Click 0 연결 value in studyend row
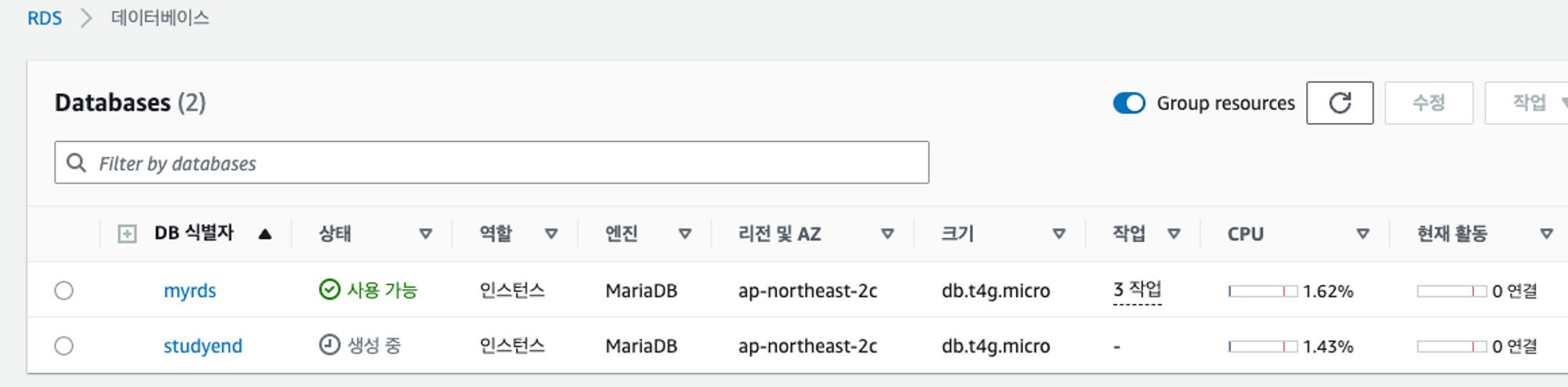The width and height of the screenshot is (1568, 387). tap(1515, 346)
